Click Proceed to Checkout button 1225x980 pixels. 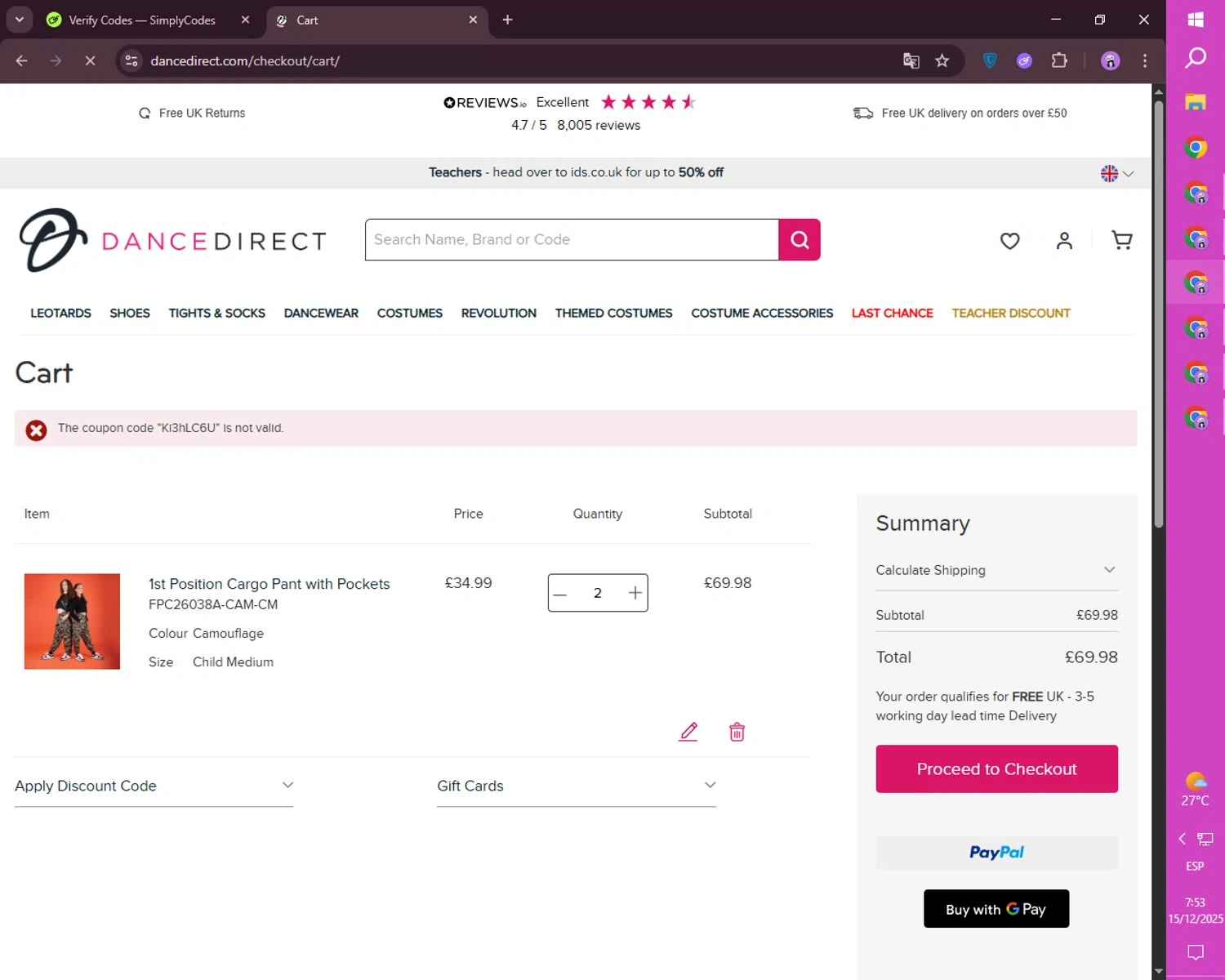[996, 768]
